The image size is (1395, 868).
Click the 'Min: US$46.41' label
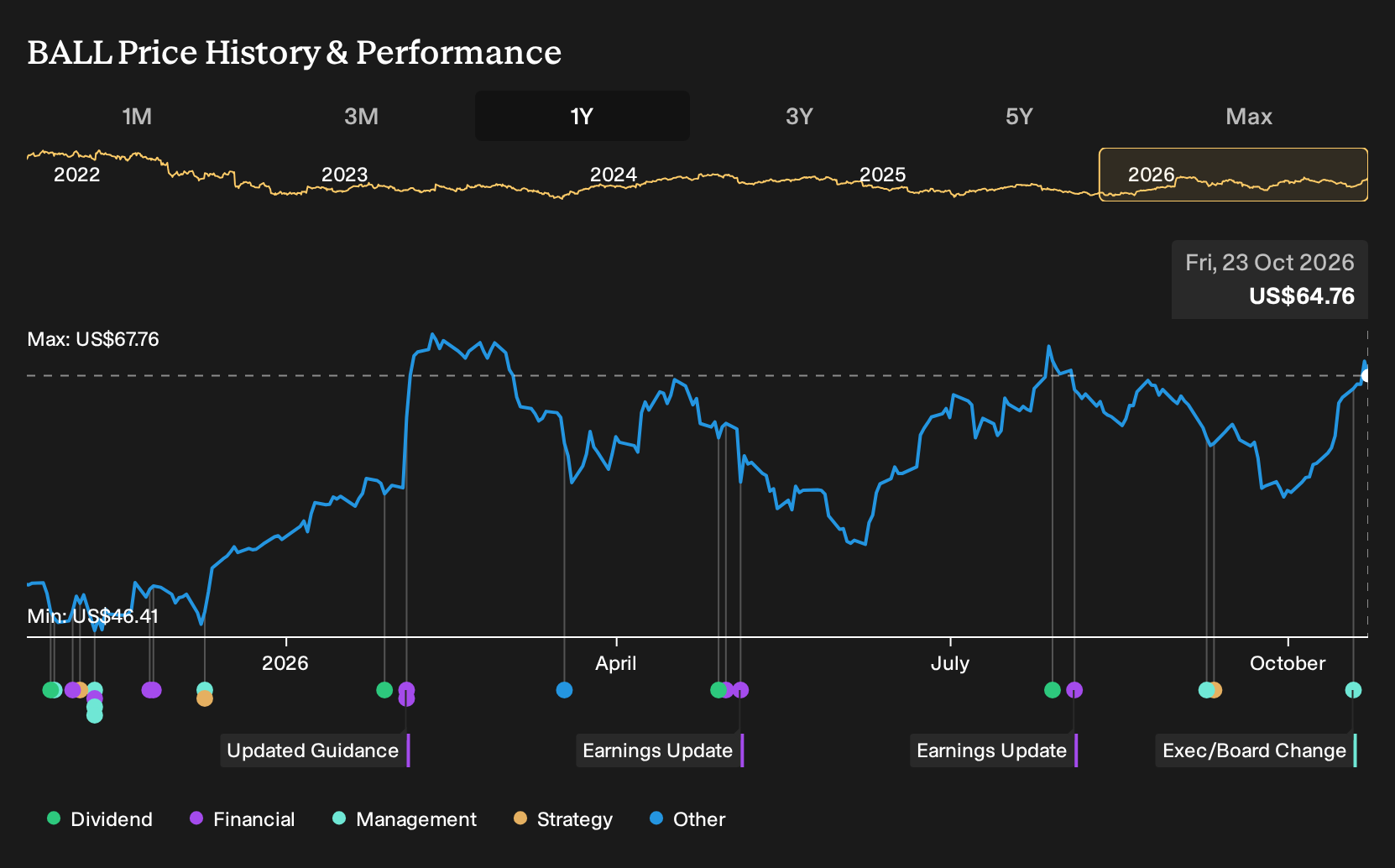[x=92, y=616]
